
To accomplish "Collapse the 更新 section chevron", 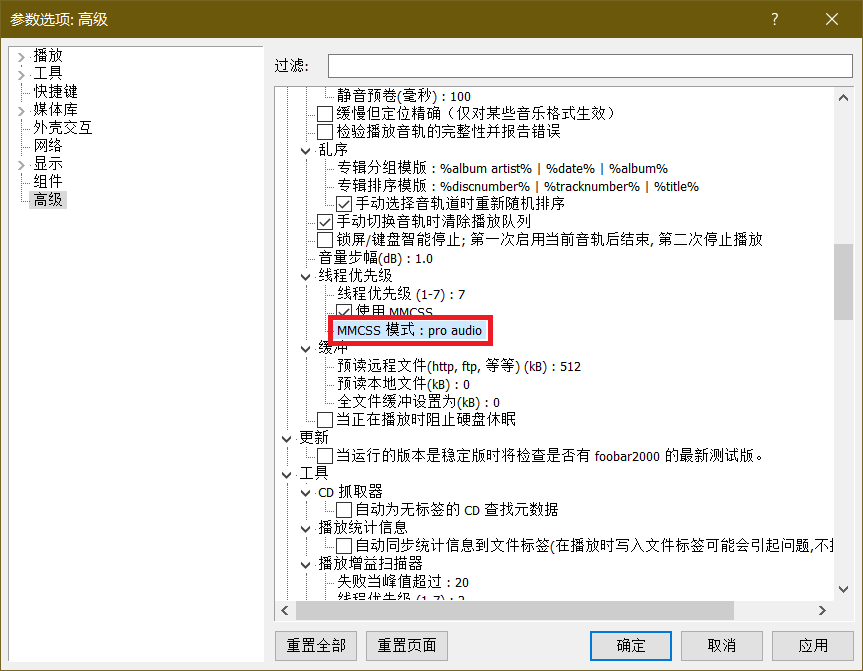I will tap(286, 439).
